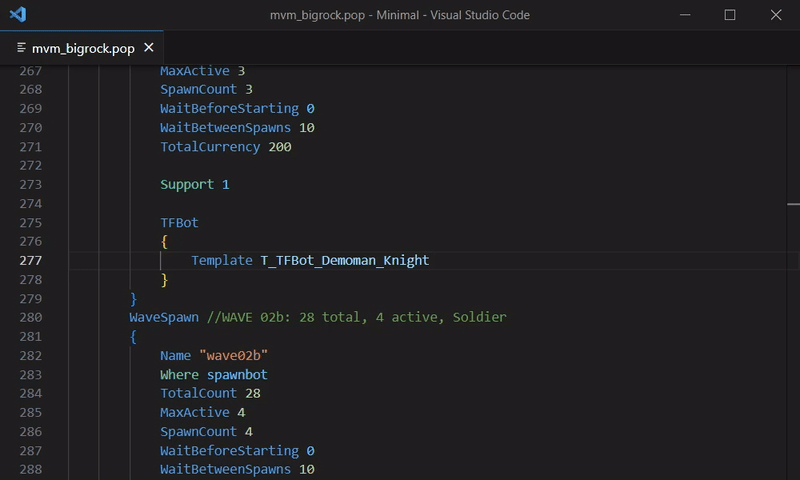Image resolution: width=800 pixels, height=480 pixels.
Task: Close the Visual Studio Code window
Action: tap(776, 15)
